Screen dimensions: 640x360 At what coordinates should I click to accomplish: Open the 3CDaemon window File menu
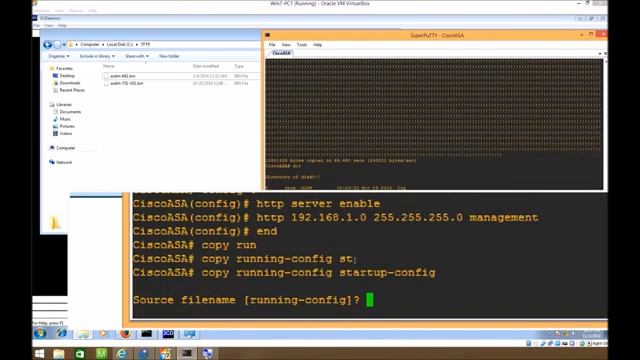37,26
